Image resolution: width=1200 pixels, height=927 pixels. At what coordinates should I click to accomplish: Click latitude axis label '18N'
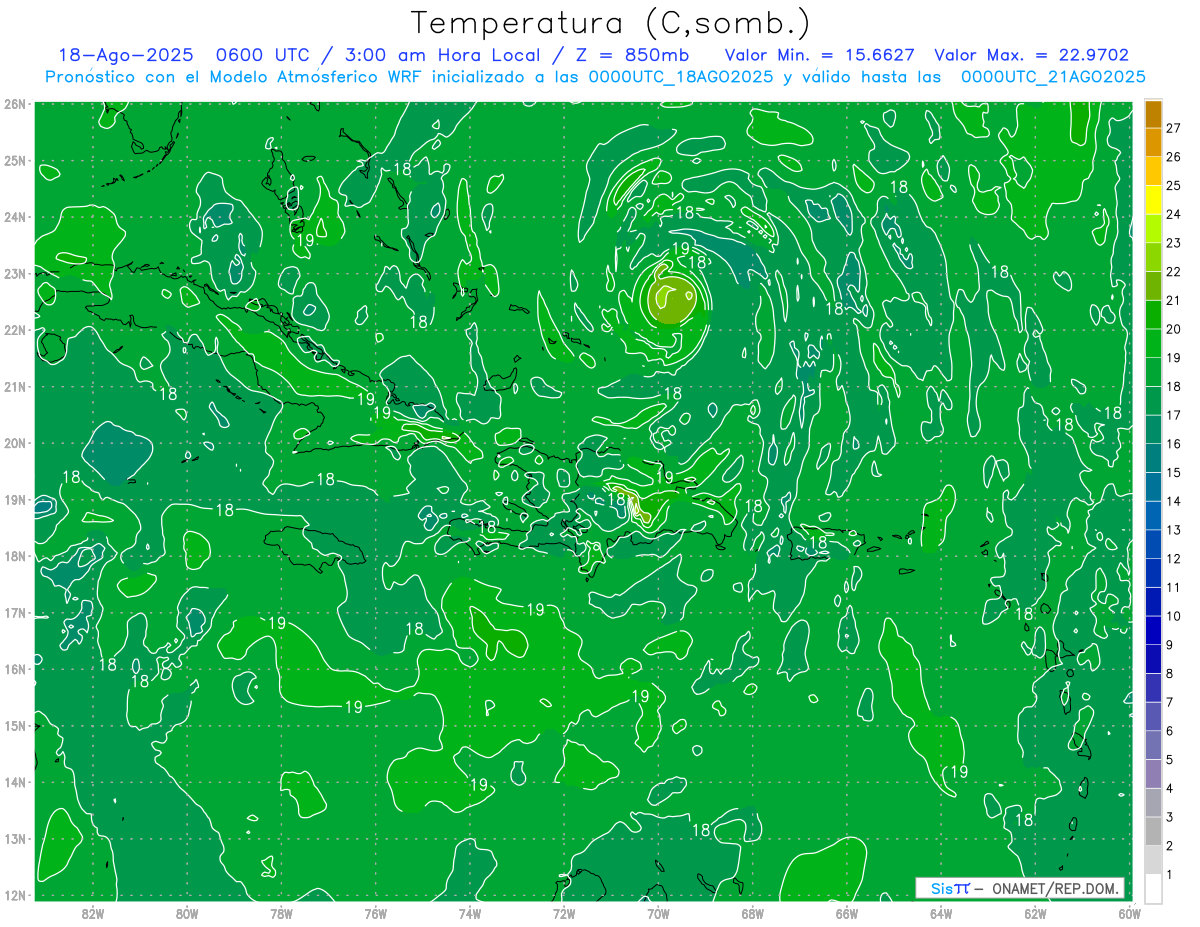pyautogui.click(x=15, y=556)
